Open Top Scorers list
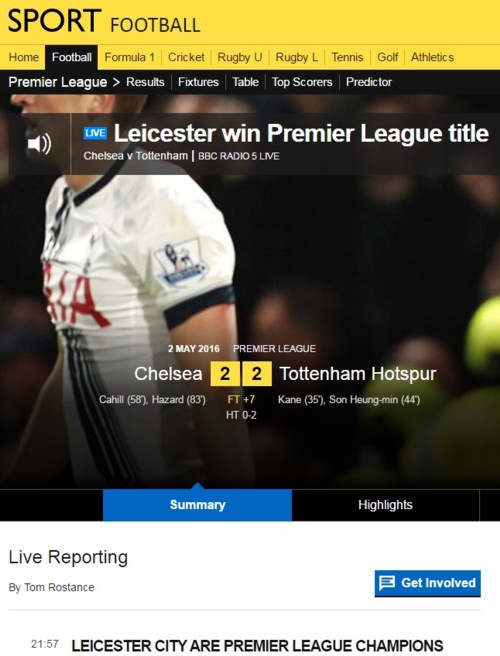Image resolution: width=500 pixels, height=656 pixels. (x=302, y=82)
